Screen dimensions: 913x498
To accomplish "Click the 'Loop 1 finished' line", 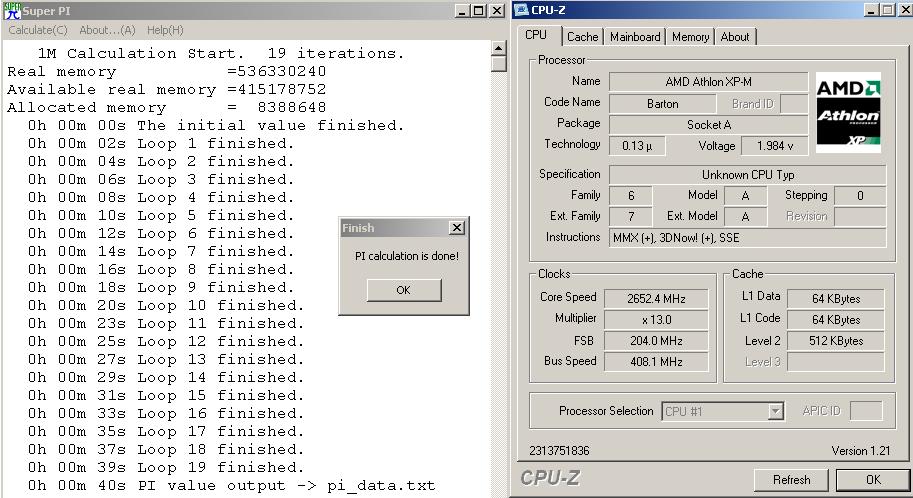I will [x=161, y=144].
